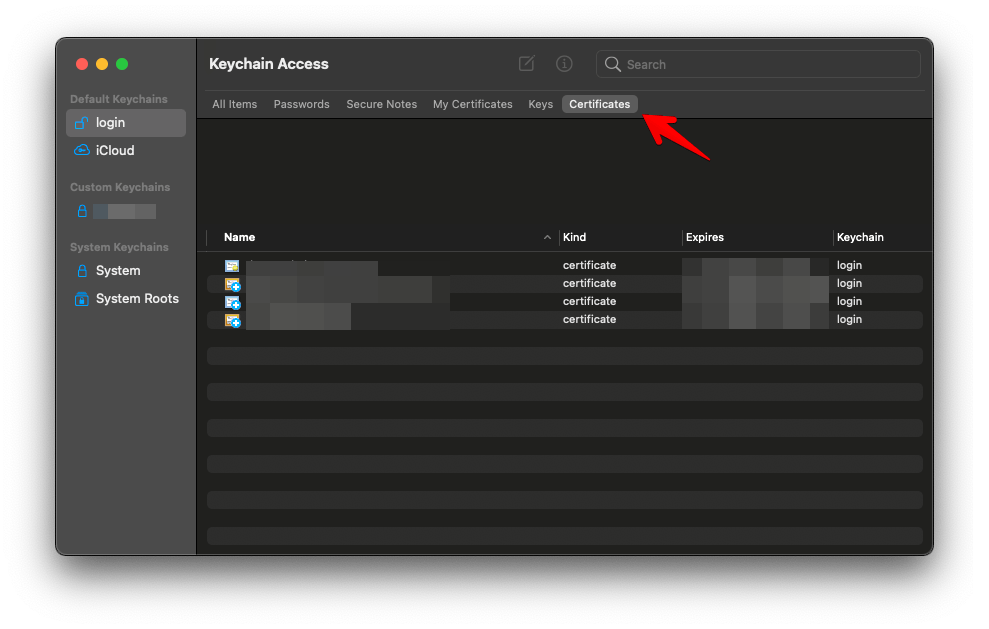Select the blurred custom keychain entry
The width and height of the screenshot is (989, 629).
pos(124,211)
